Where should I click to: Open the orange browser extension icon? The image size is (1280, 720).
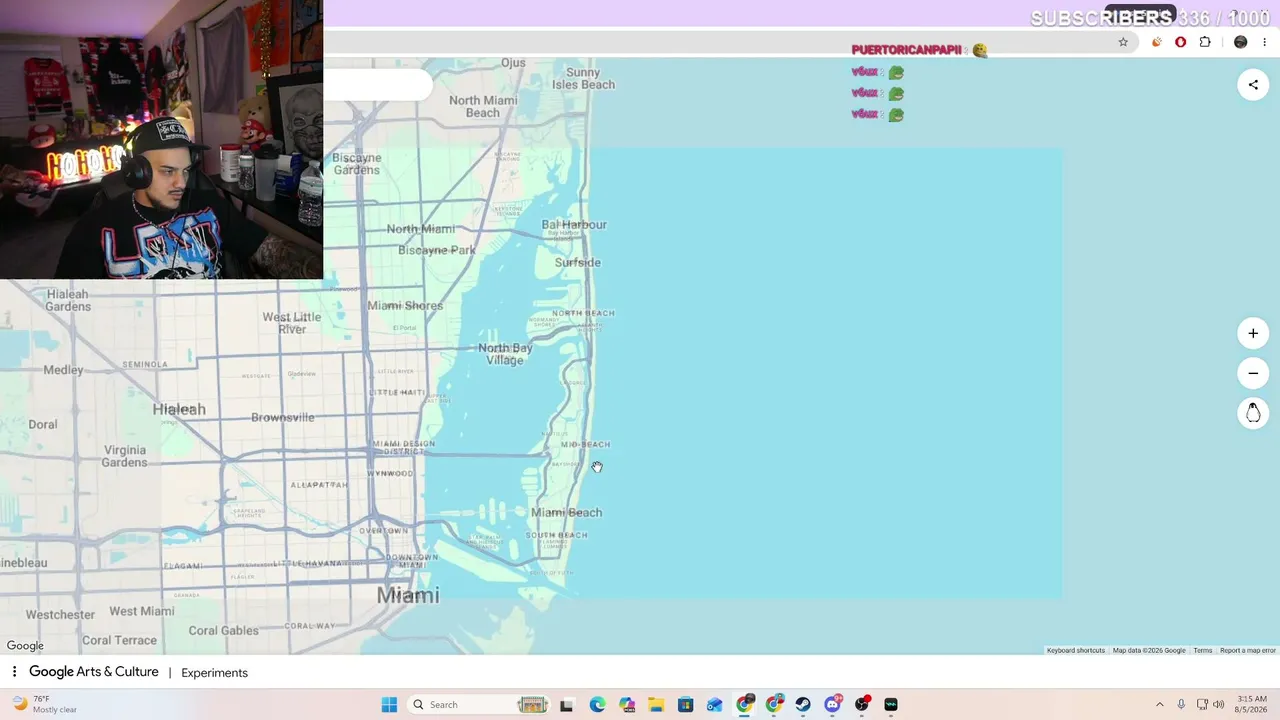[x=1157, y=42]
